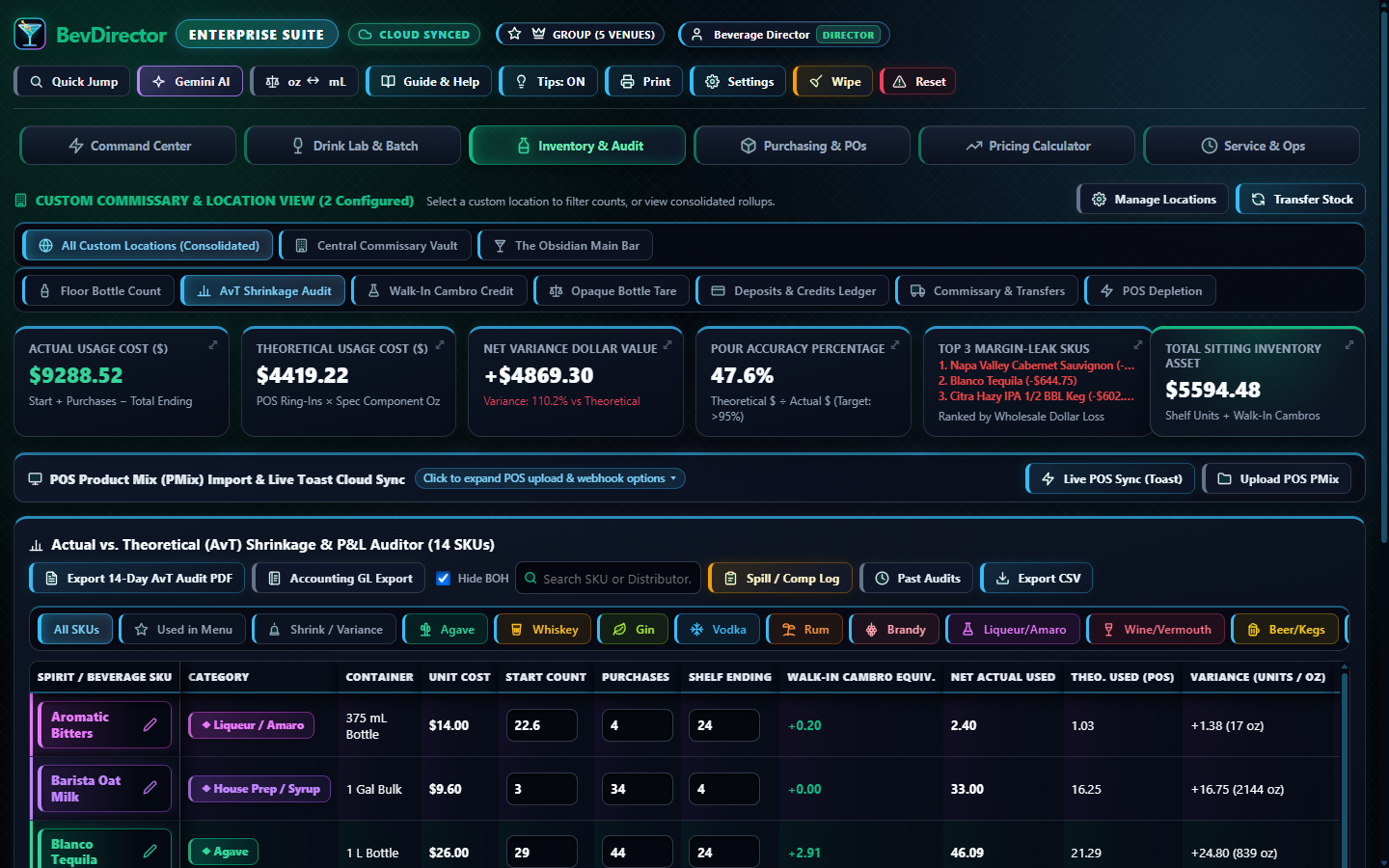This screenshot has height=868, width=1389.
Task: Click the Wipe broom button
Action: (x=834, y=81)
